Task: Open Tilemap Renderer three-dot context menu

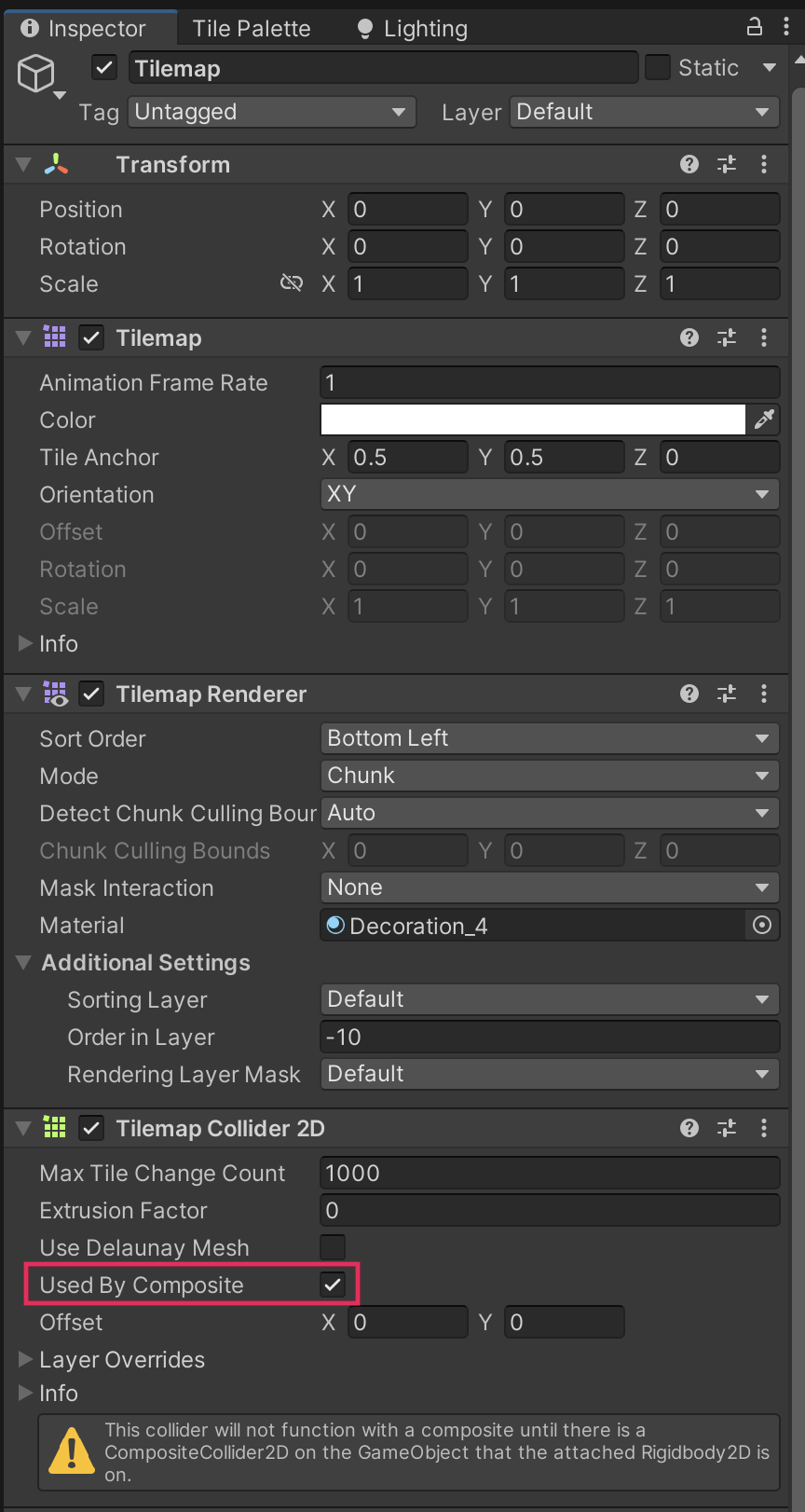Action: pos(764,694)
